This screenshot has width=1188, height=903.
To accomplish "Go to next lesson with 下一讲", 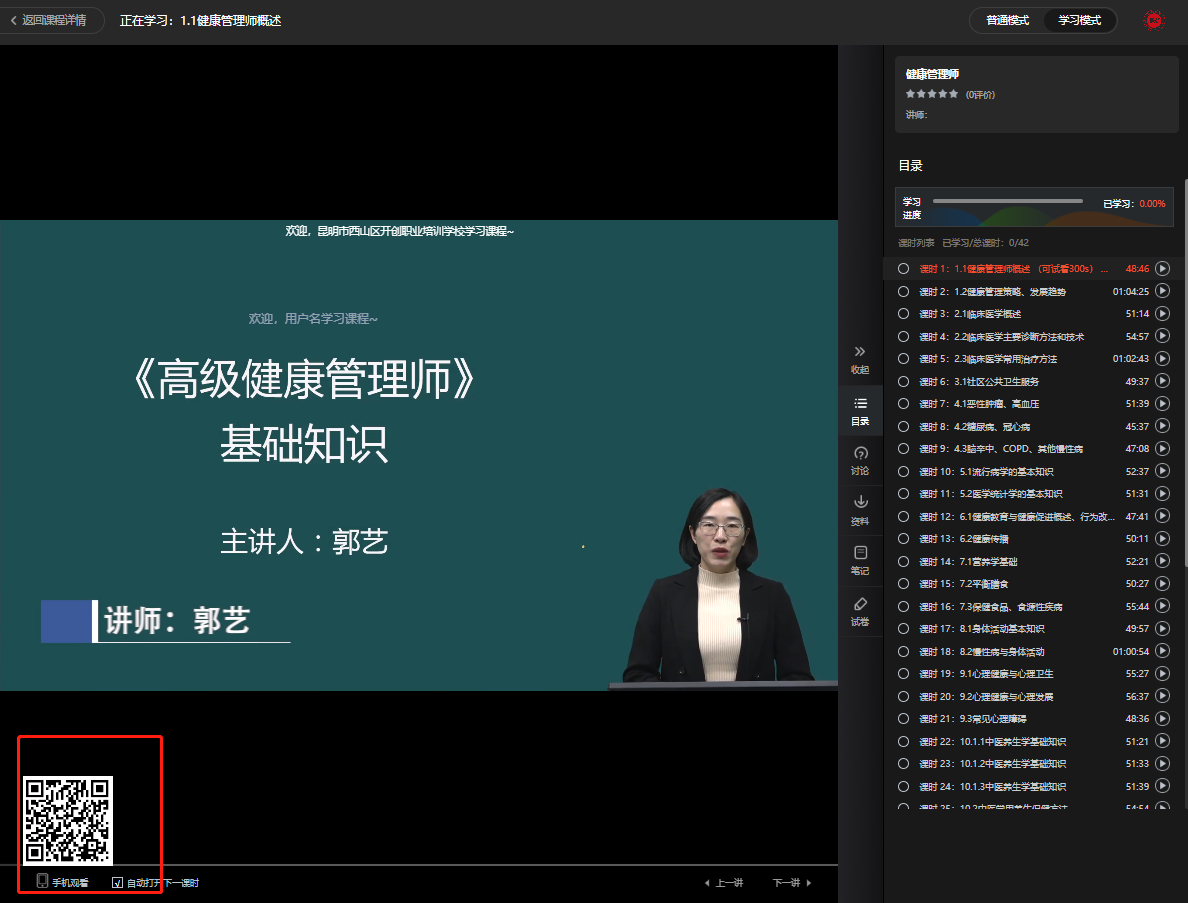I will pyautogui.click(x=792, y=883).
